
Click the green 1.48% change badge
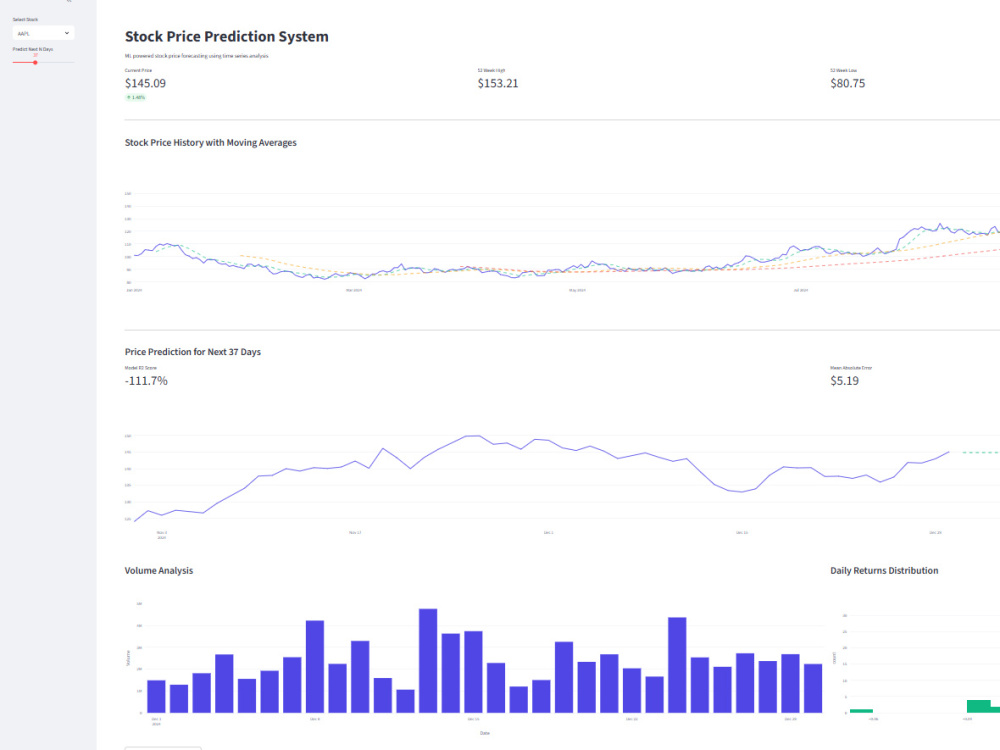click(x=135, y=98)
